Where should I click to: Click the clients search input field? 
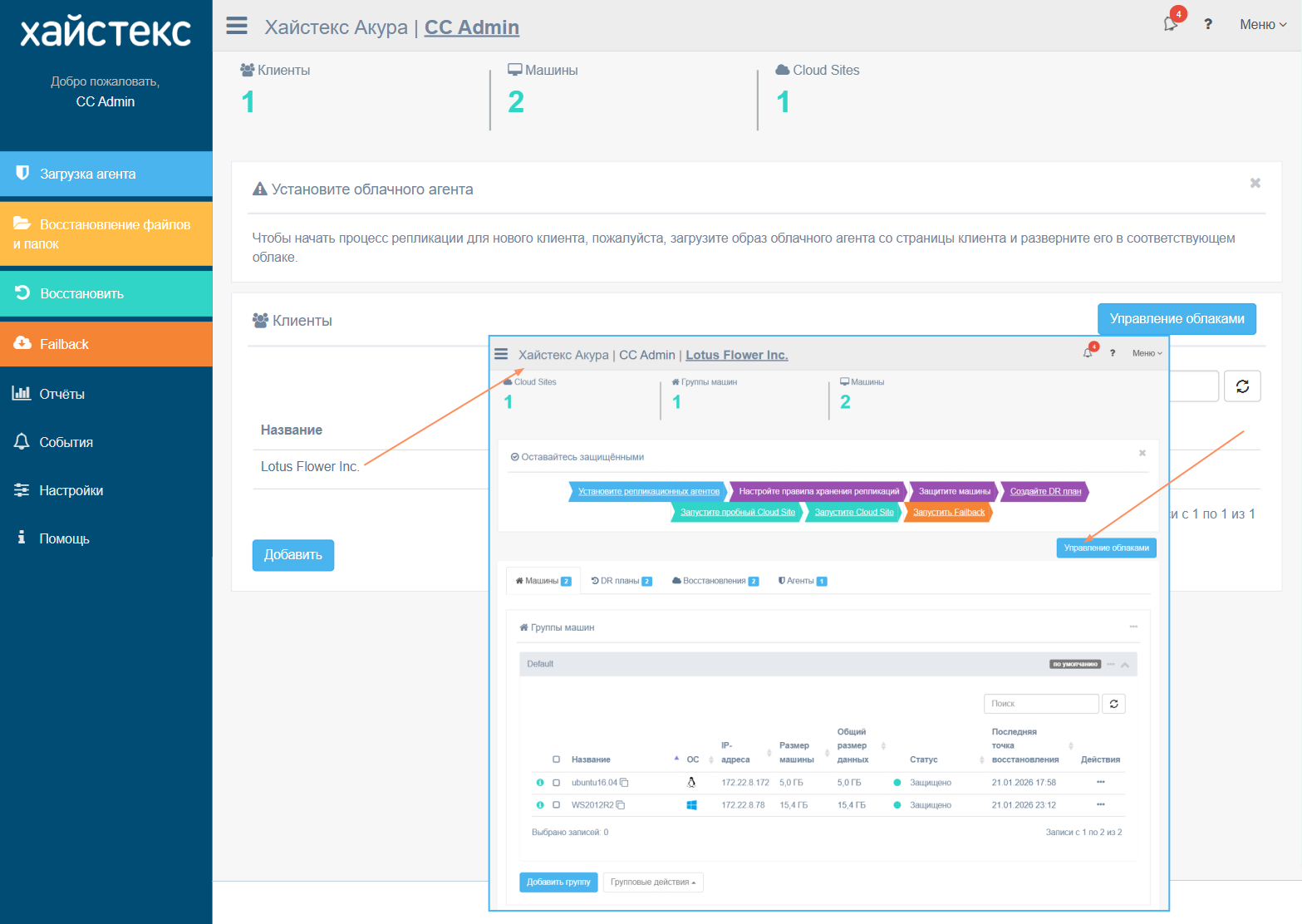coord(1194,386)
